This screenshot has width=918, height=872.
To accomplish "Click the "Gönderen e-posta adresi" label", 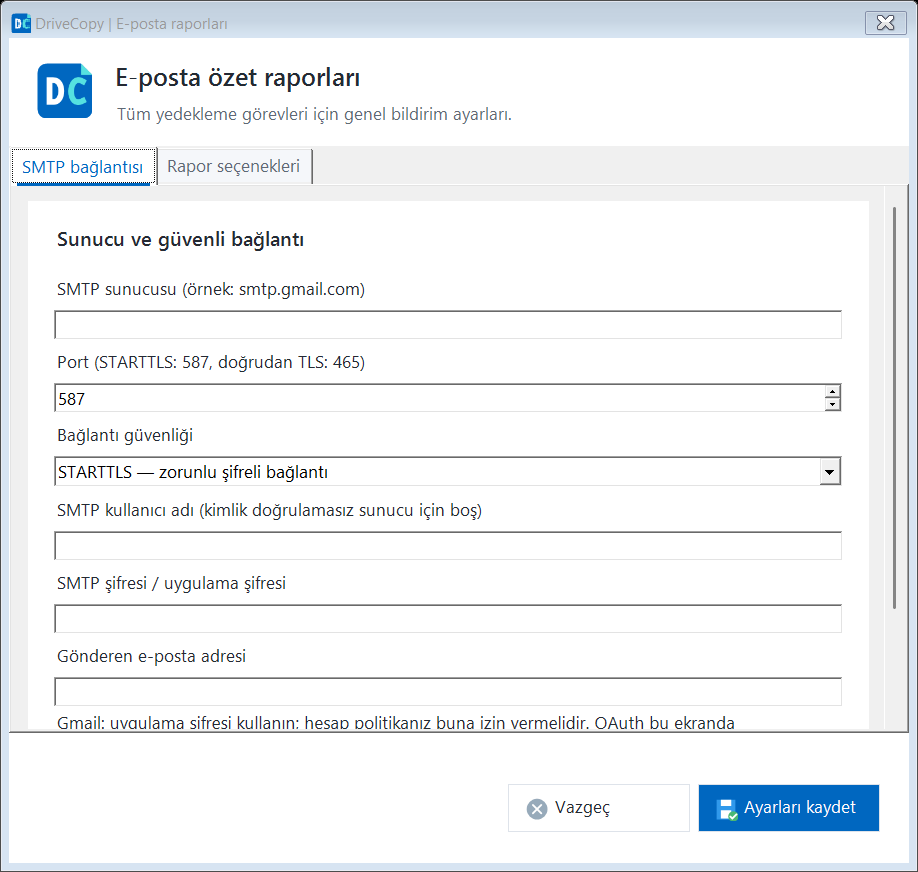I will pyautogui.click(x=151, y=656).
